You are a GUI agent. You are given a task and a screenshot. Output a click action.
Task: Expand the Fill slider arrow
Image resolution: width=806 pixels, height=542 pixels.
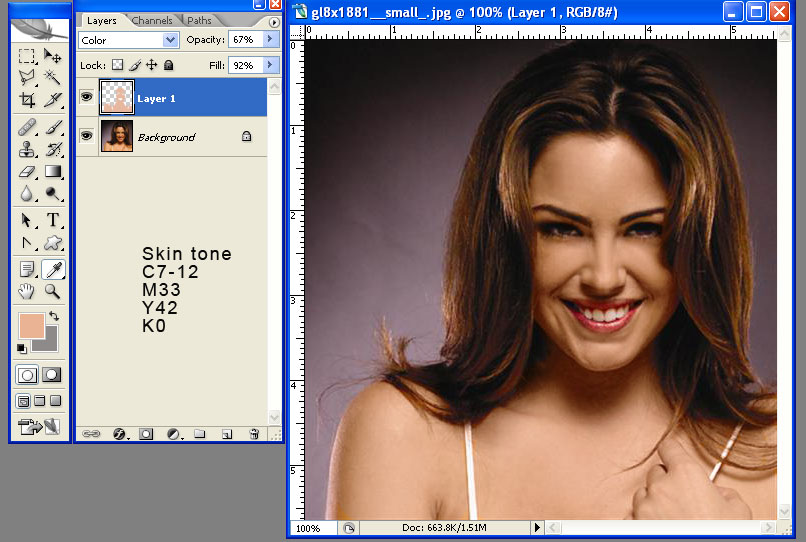point(269,65)
